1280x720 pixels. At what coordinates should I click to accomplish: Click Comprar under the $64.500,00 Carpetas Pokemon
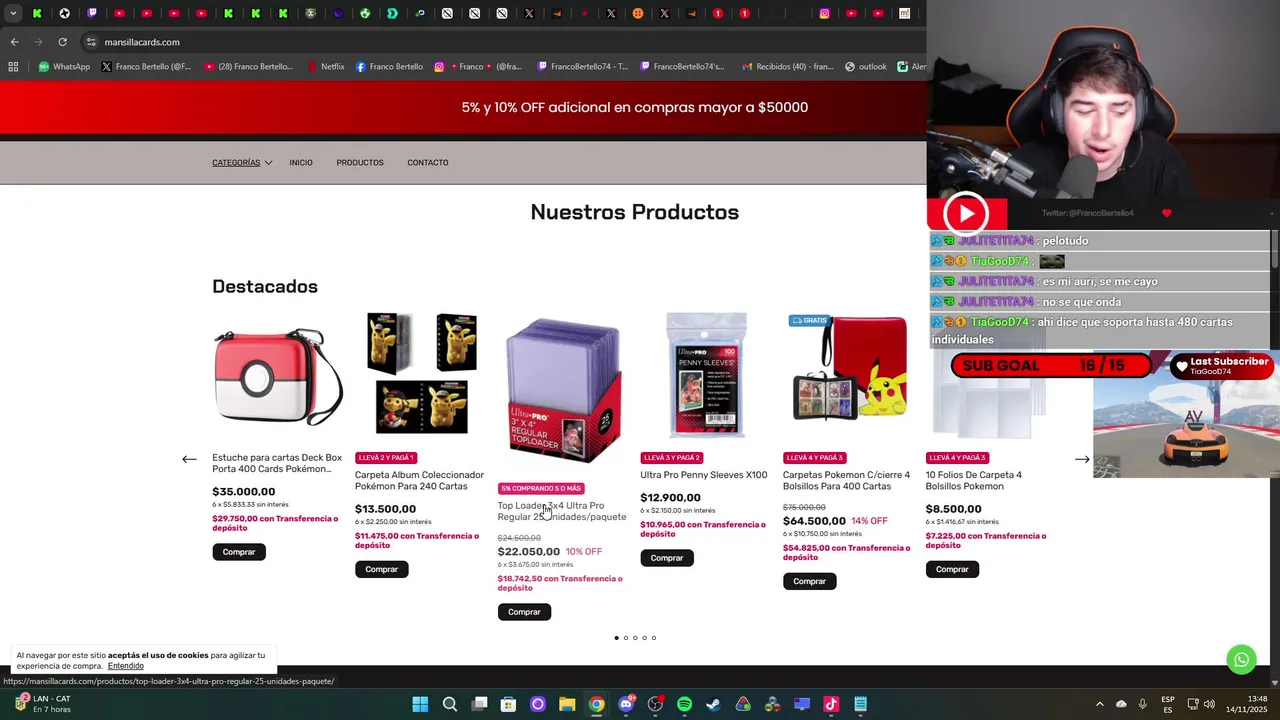click(809, 581)
